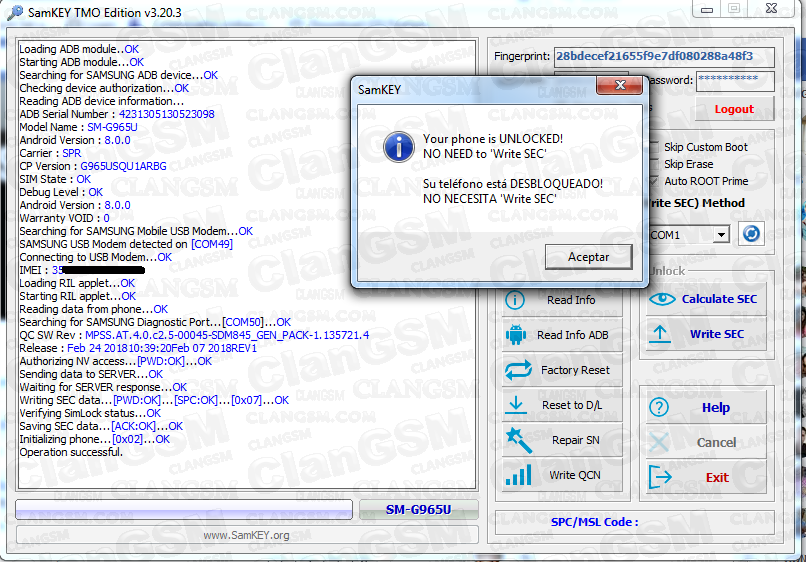The width and height of the screenshot is (806, 562).
Task: Click the Help question mark icon
Action: 658,407
